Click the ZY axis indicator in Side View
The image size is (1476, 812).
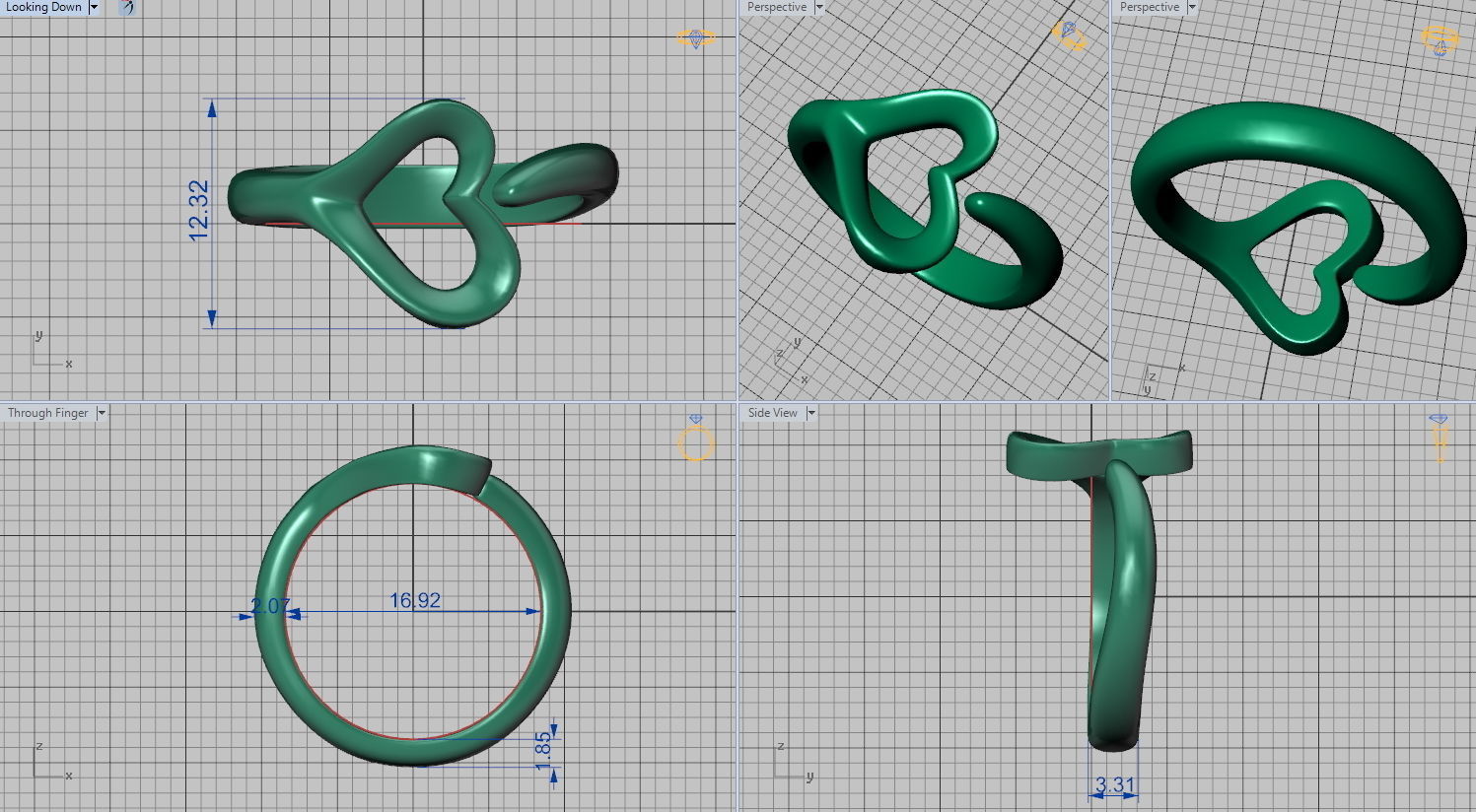click(793, 763)
